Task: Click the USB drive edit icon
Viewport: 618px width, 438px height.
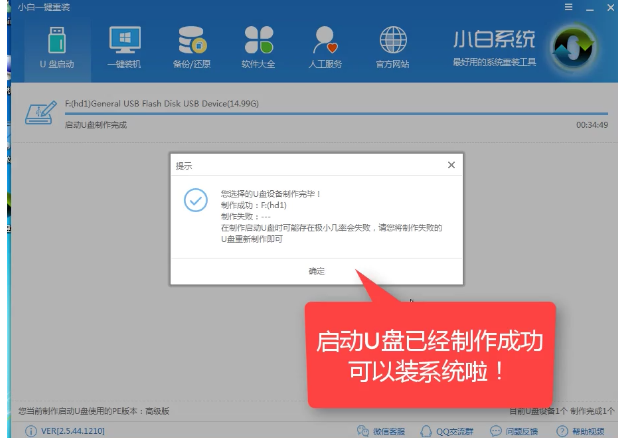Action: click(41, 113)
